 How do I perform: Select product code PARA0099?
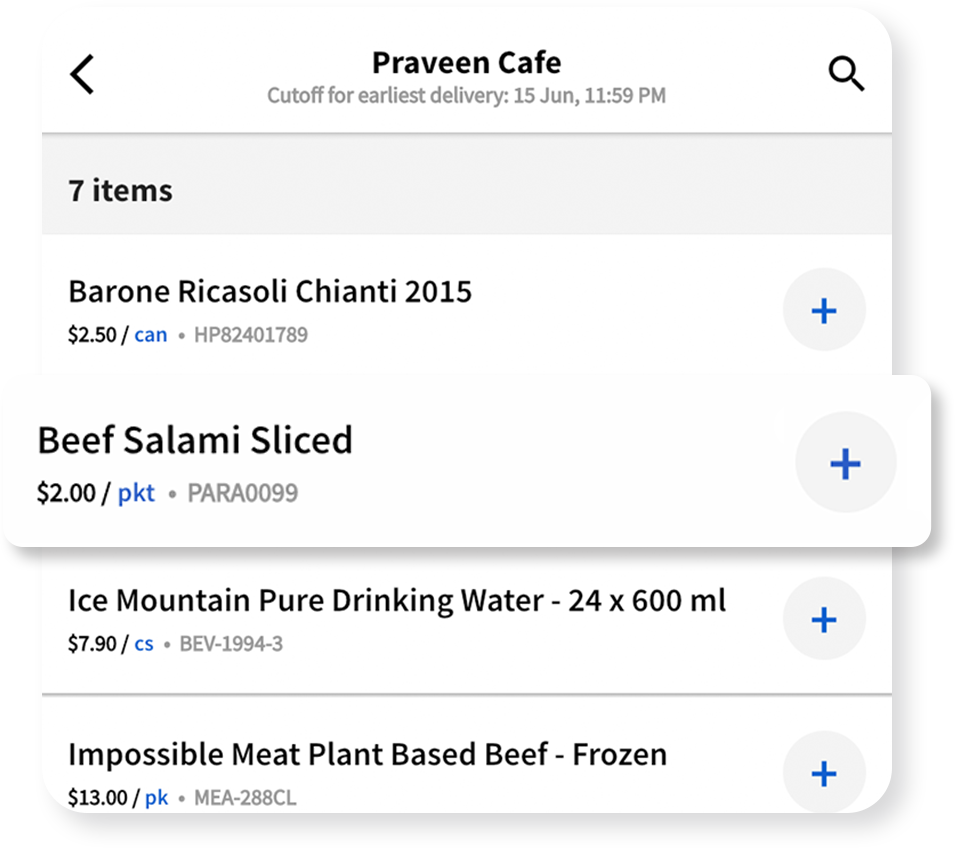[x=242, y=493]
